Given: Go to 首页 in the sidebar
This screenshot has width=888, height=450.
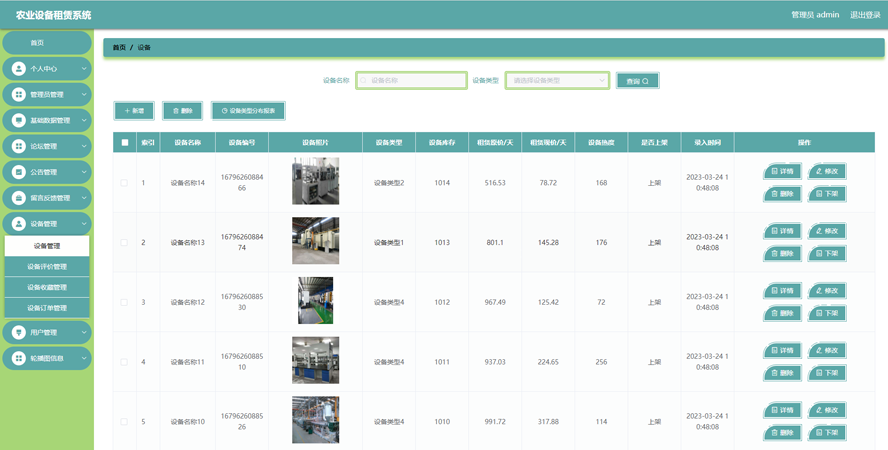Looking at the screenshot, I should pyautogui.click(x=47, y=42).
